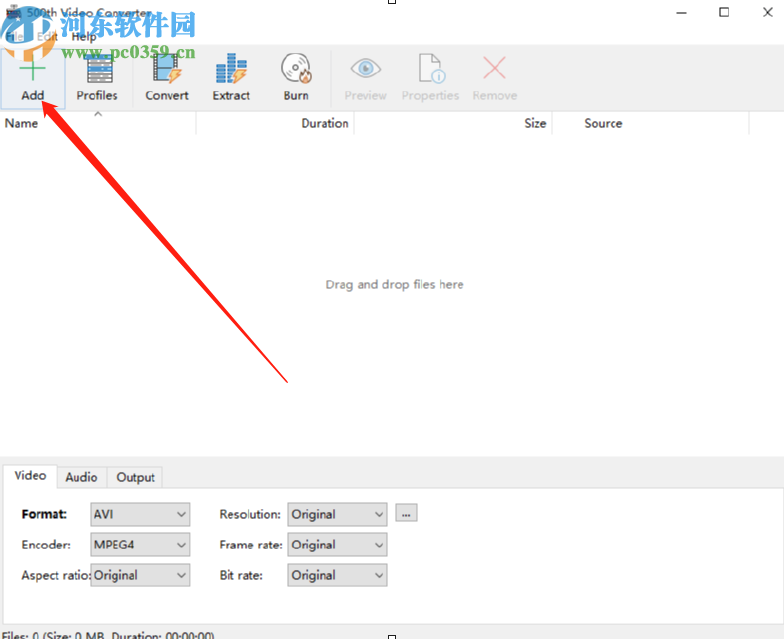Click the Extract audio toolbar icon
The height and width of the screenshot is (639, 784).
tap(231, 78)
